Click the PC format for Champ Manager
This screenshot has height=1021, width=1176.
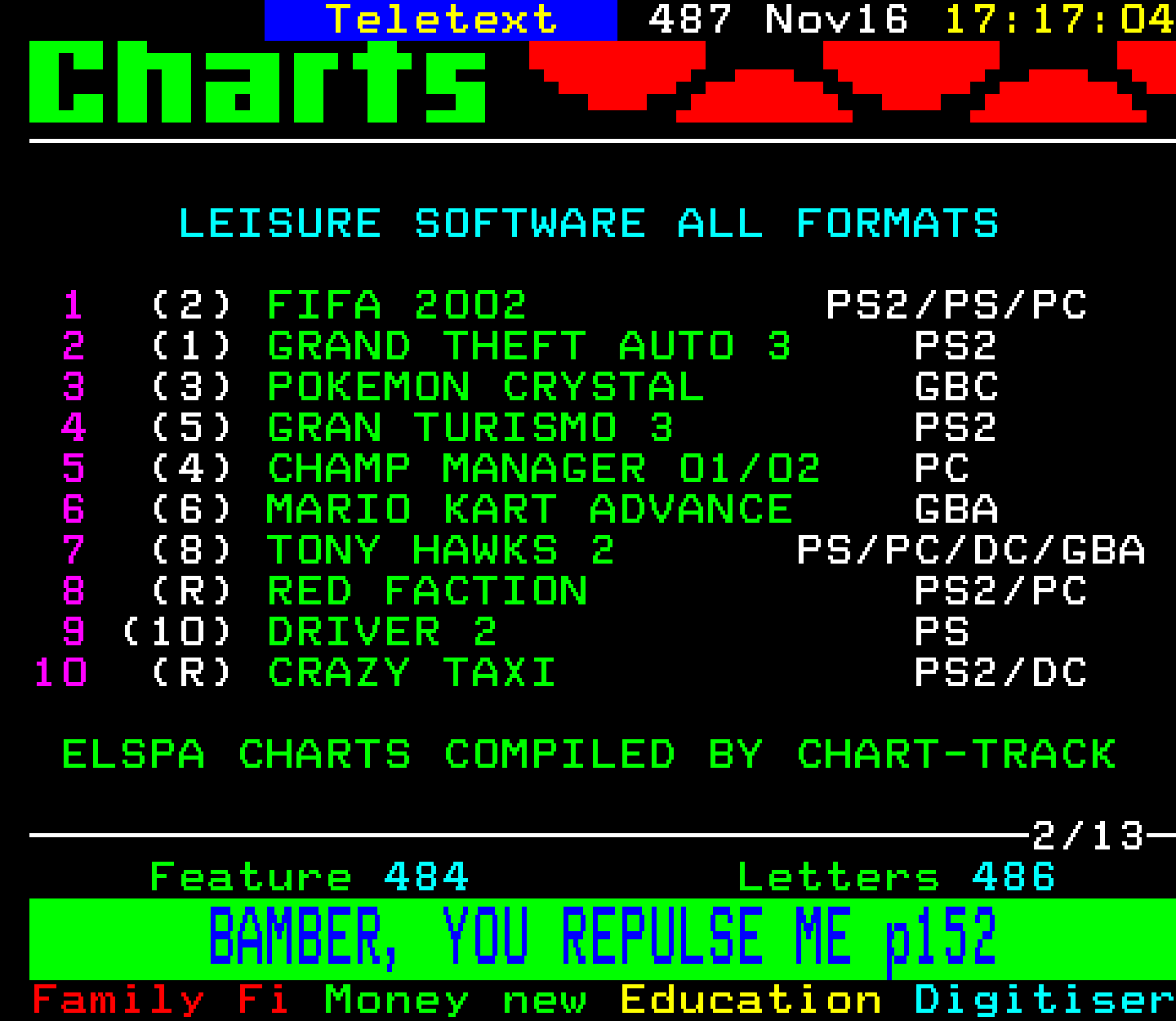942,469
